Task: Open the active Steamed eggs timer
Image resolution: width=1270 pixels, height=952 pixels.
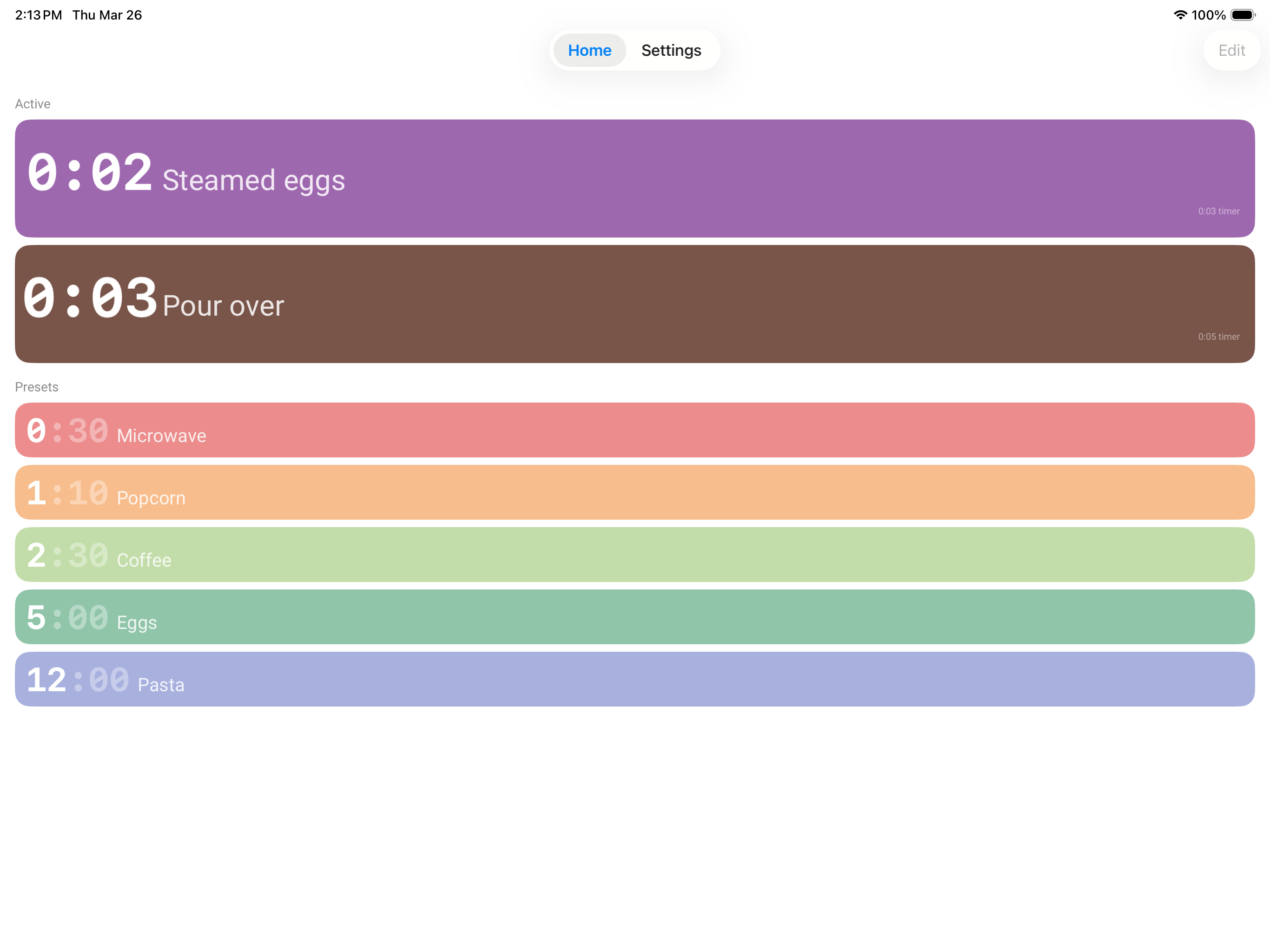Action: pyautogui.click(x=635, y=178)
